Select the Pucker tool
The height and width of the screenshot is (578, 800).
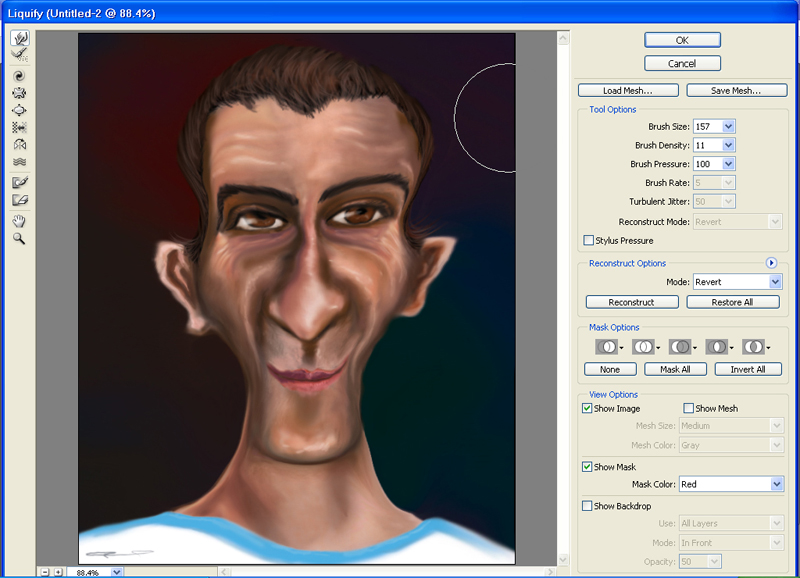[19, 93]
